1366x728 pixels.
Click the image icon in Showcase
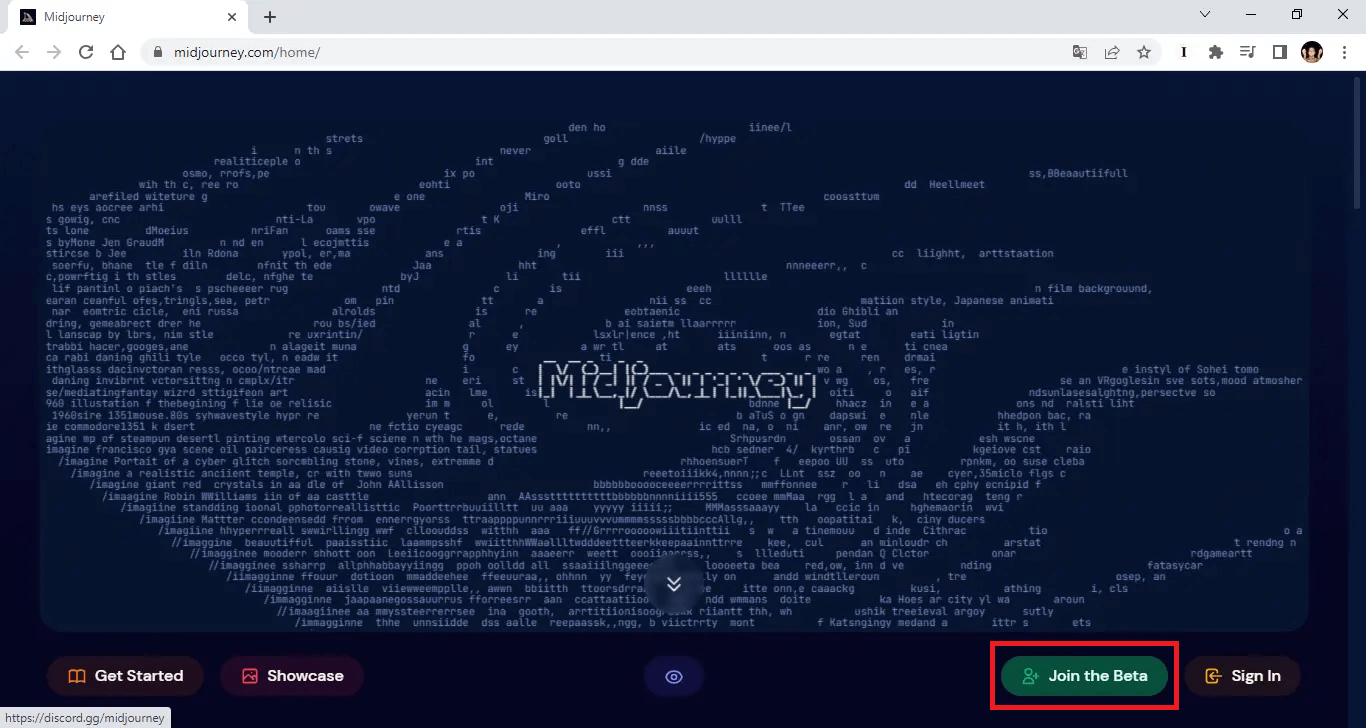point(250,676)
